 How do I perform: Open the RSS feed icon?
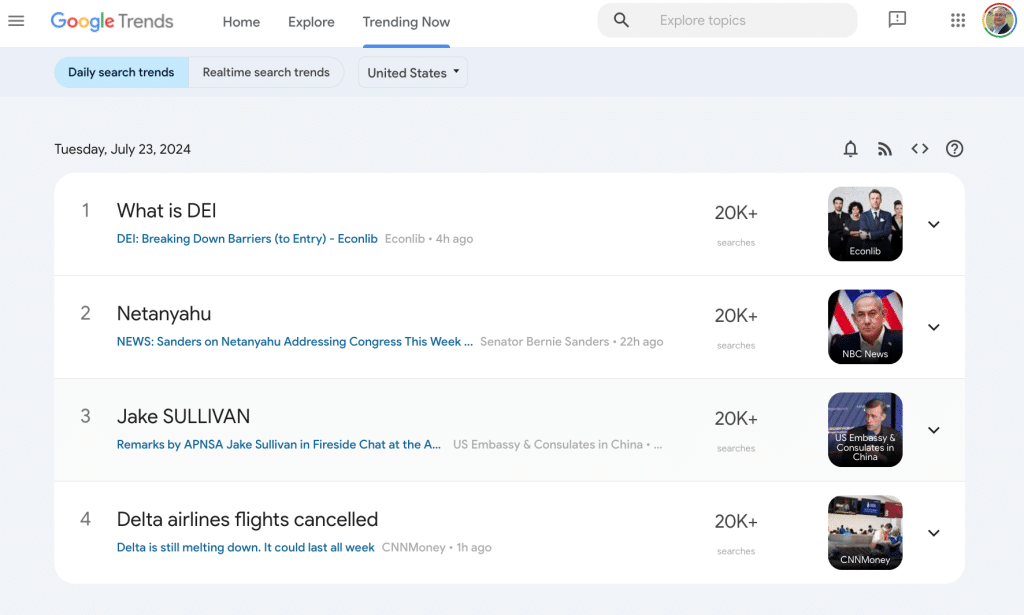885,150
